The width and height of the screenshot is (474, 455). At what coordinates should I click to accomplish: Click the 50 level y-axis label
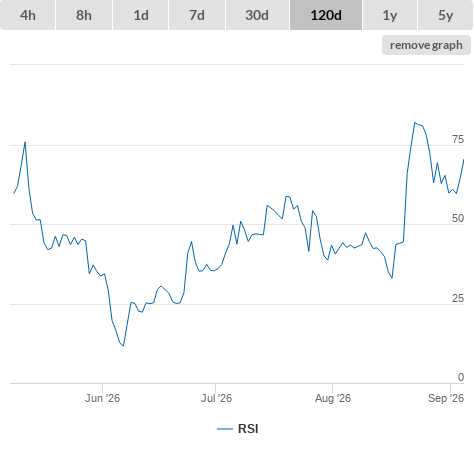coord(458,218)
